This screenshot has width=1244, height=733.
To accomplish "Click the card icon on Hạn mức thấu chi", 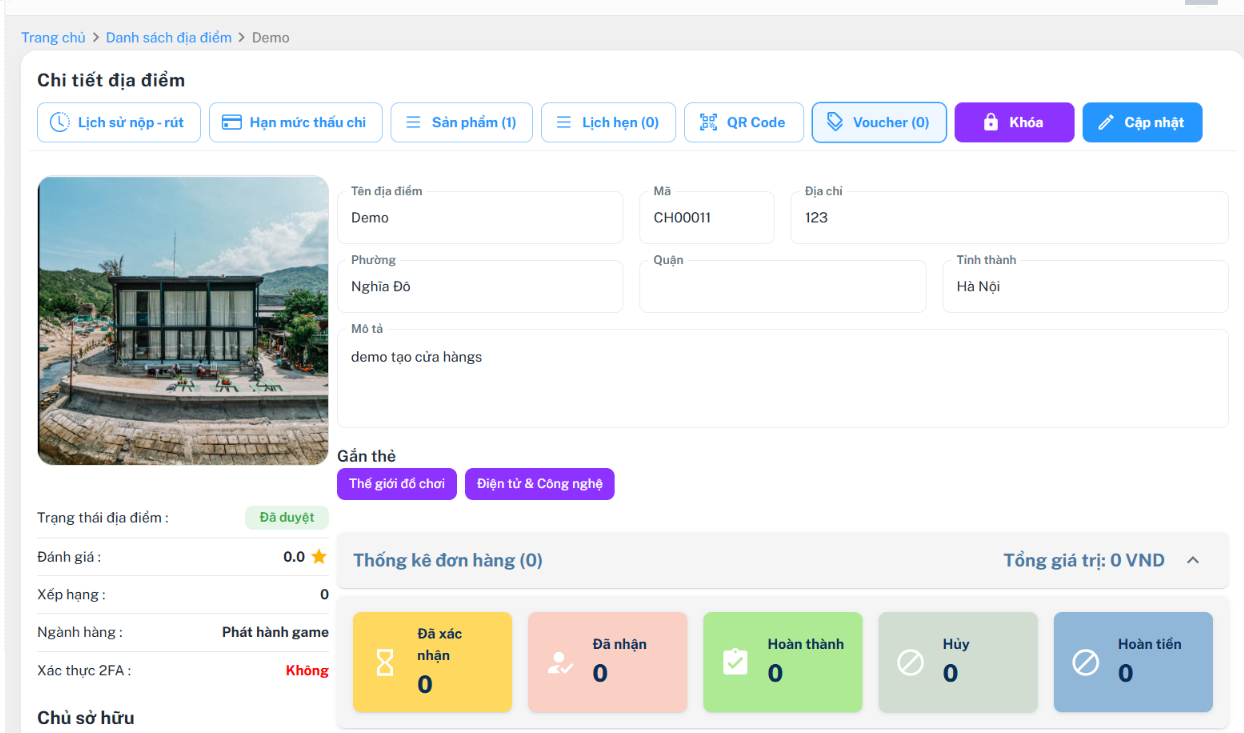I will coord(231,122).
